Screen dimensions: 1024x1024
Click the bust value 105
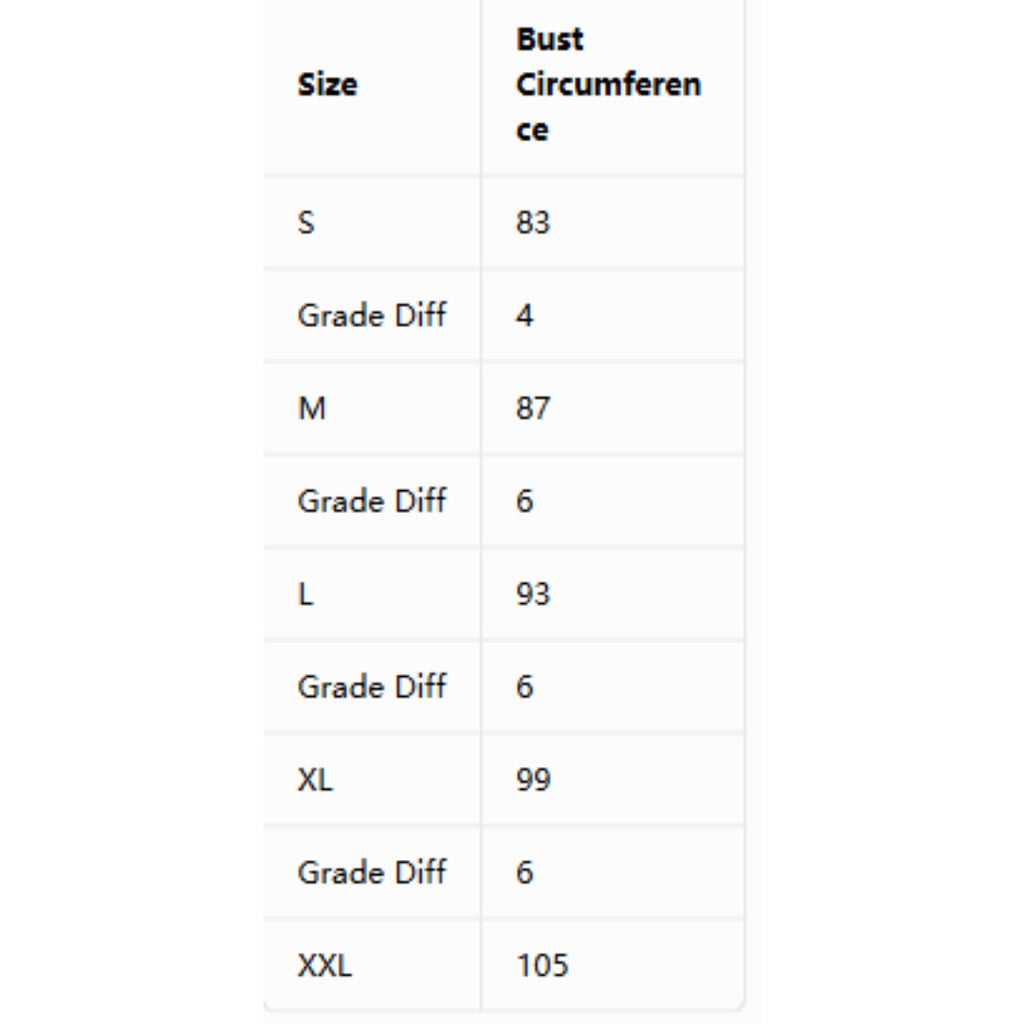(542, 965)
